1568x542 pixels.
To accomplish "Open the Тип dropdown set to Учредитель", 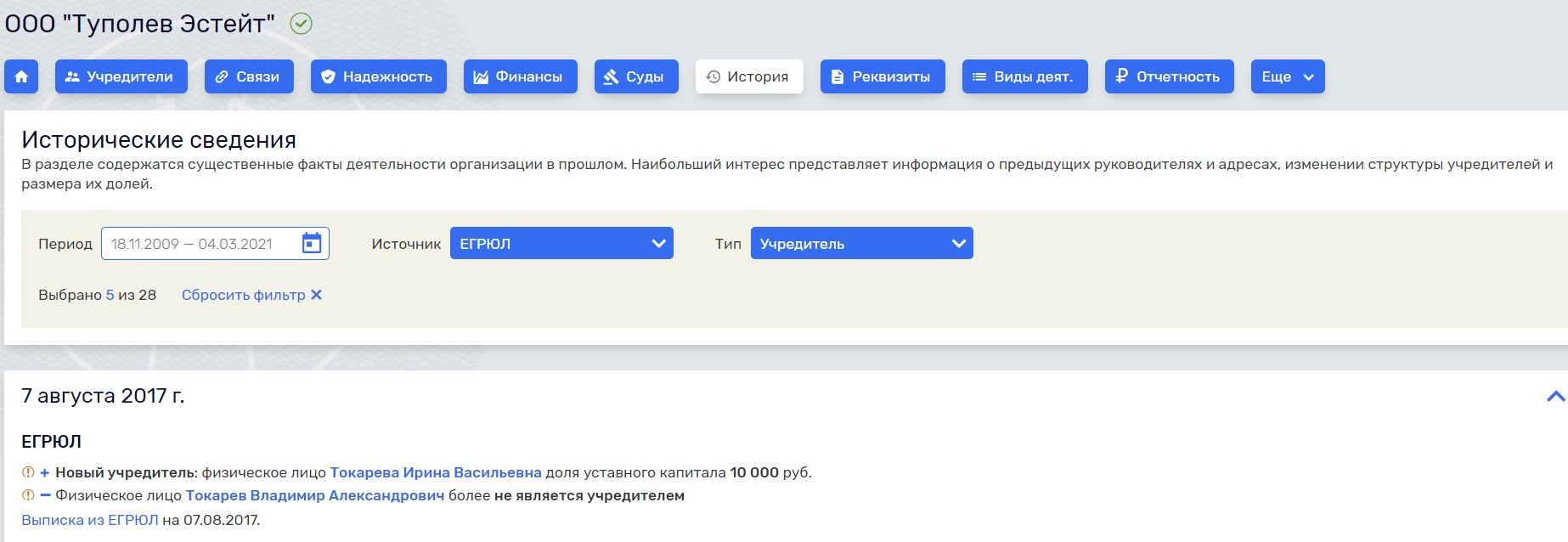I will (x=862, y=244).
